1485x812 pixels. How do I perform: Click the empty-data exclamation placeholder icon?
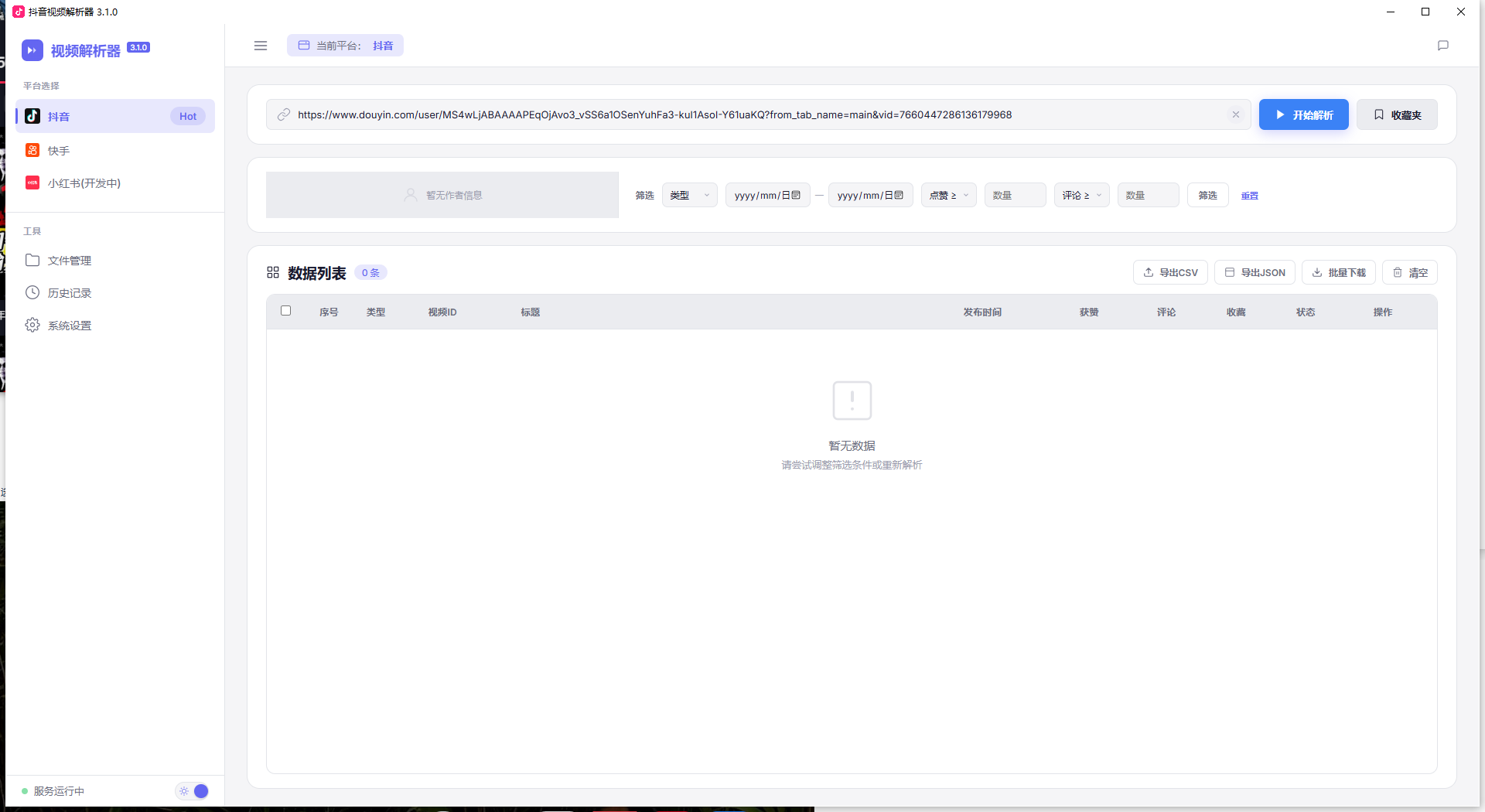coord(852,400)
